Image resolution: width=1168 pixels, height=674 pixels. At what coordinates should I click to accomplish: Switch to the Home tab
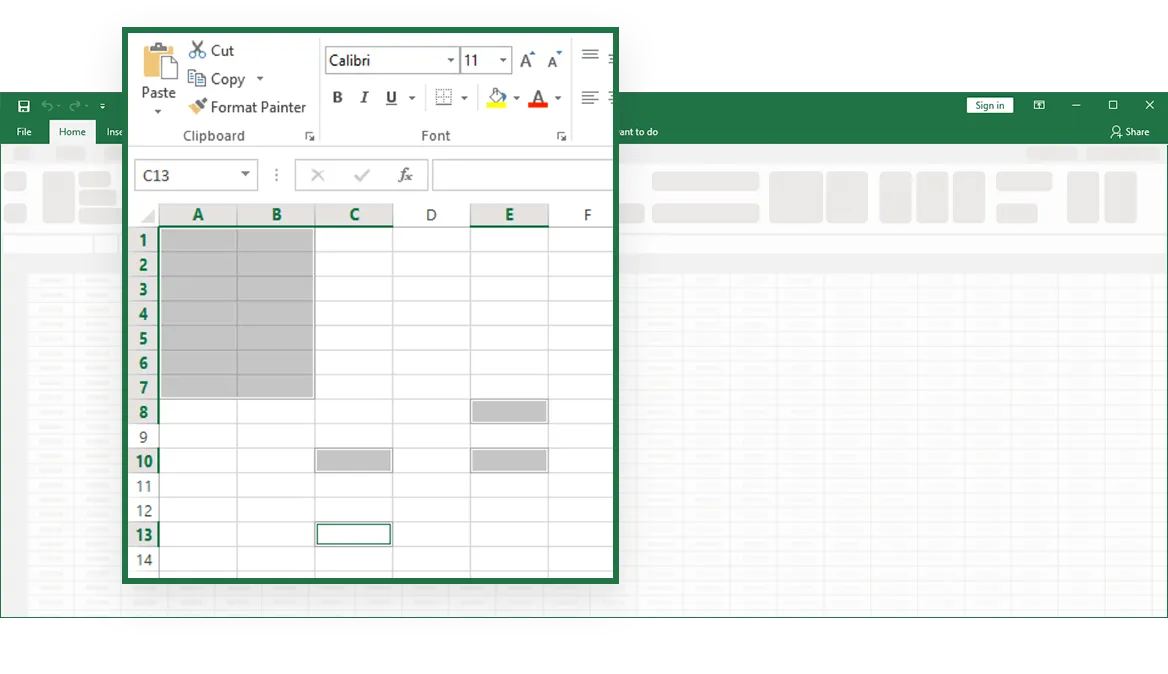[72, 132]
